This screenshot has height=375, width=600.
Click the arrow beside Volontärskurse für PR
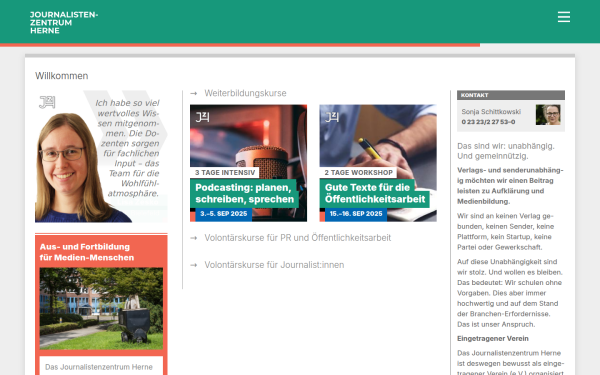[x=194, y=238]
